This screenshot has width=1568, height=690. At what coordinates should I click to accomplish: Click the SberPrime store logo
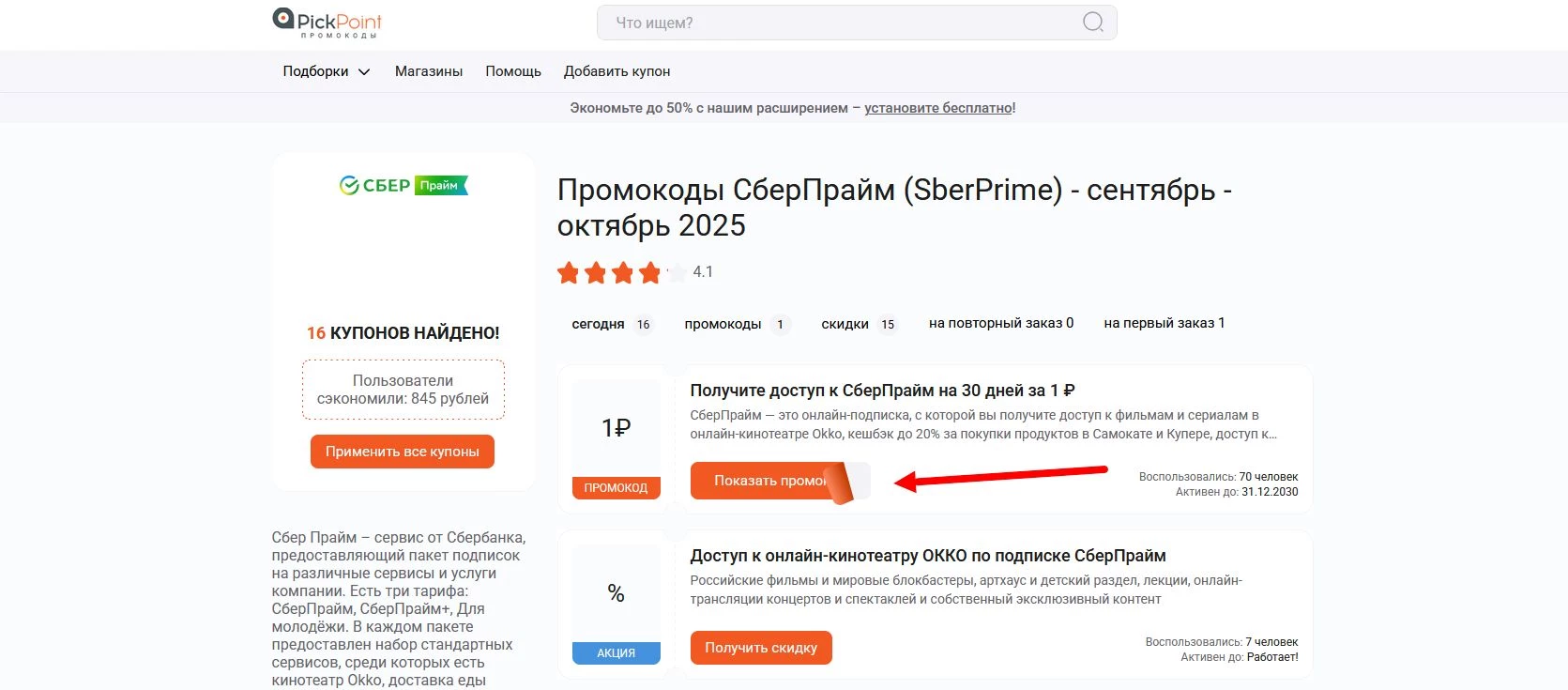point(403,186)
